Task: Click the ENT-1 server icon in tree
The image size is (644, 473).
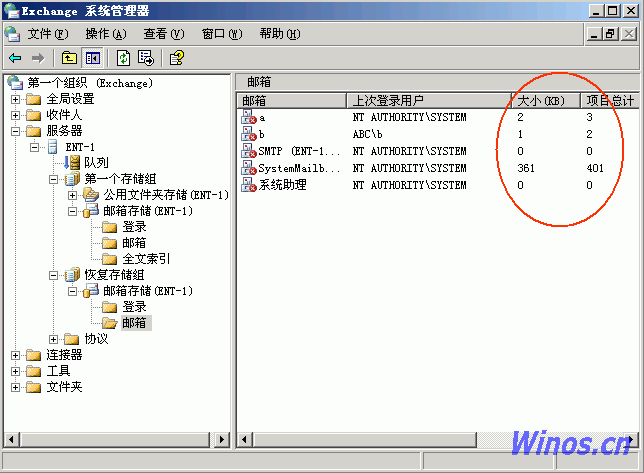Action: (53, 147)
